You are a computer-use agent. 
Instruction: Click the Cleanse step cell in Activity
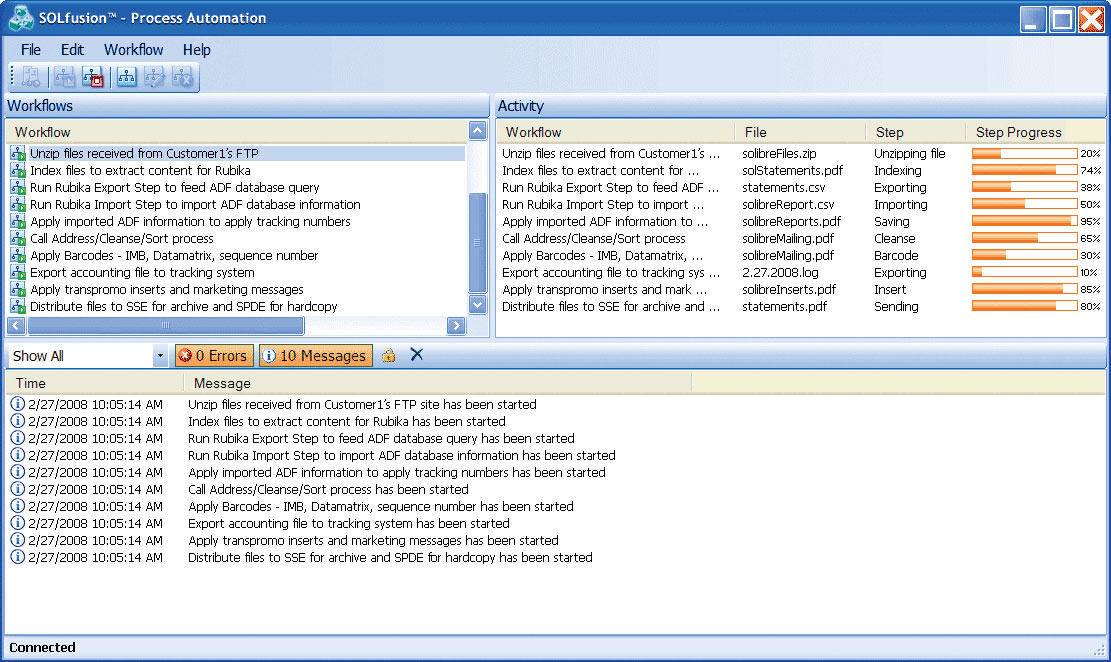(x=894, y=238)
